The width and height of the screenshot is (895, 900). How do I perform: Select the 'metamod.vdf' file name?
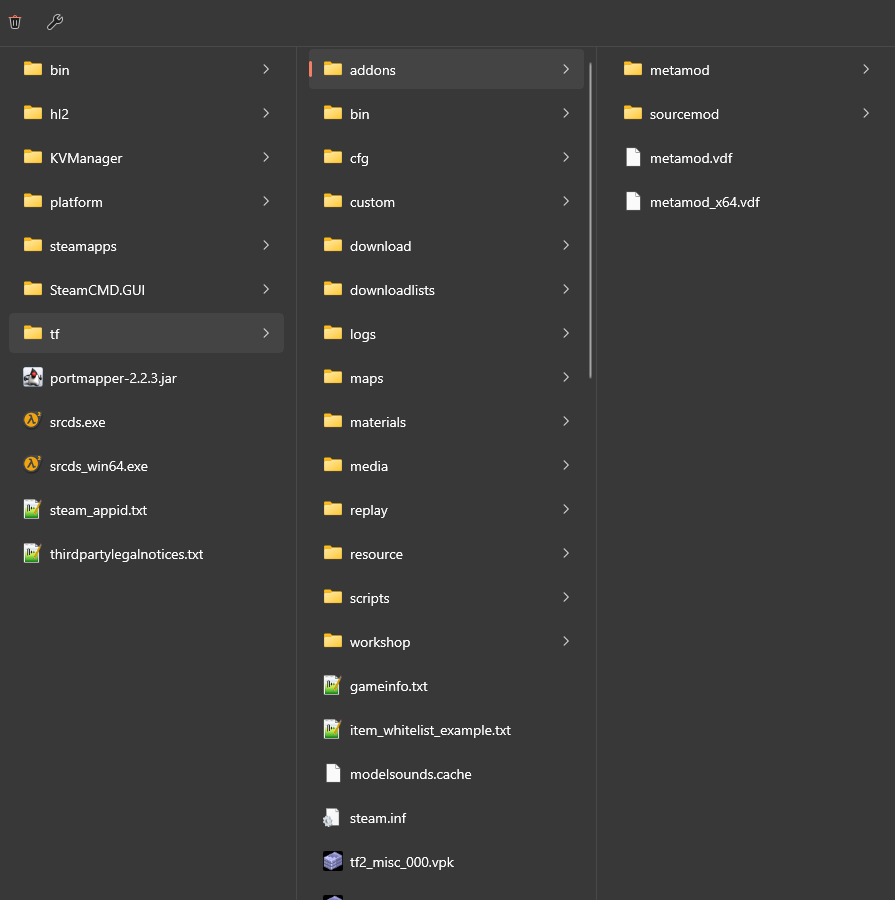point(691,158)
